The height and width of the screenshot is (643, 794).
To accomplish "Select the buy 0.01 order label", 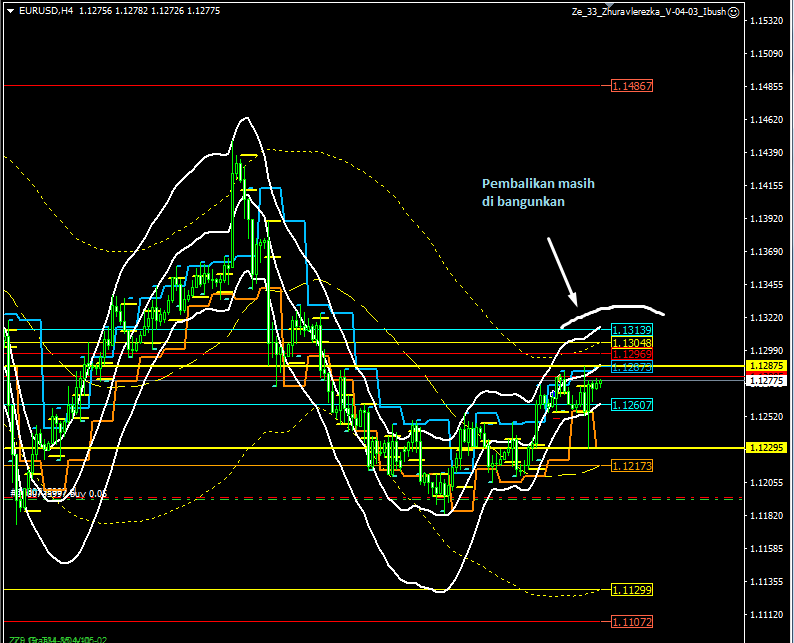I will tap(60, 493).
